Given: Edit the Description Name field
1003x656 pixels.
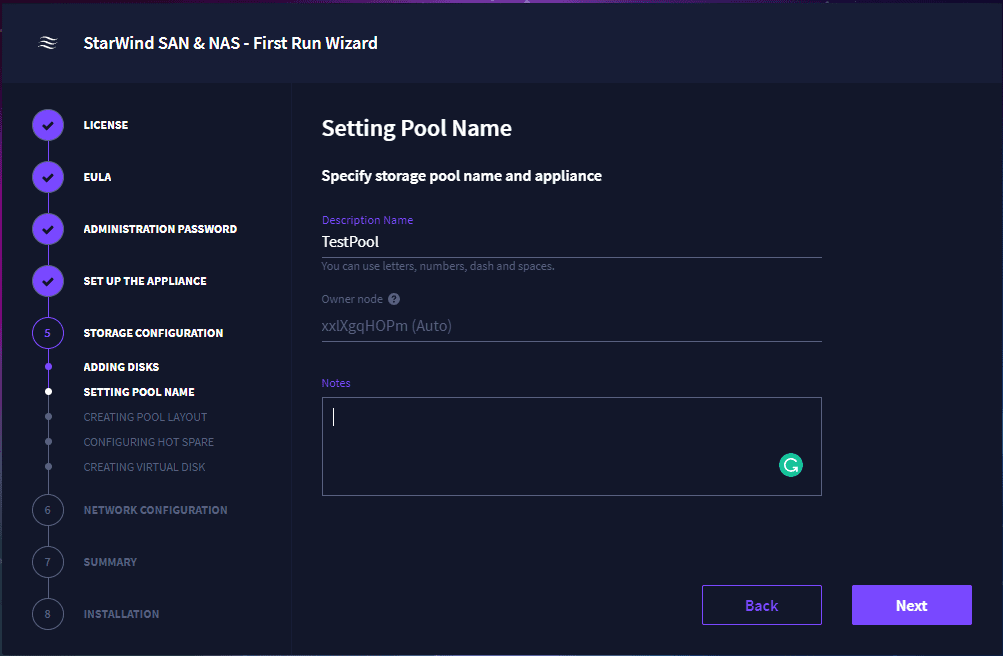Looking at the screenshot, I should click(x=571, y=242).
